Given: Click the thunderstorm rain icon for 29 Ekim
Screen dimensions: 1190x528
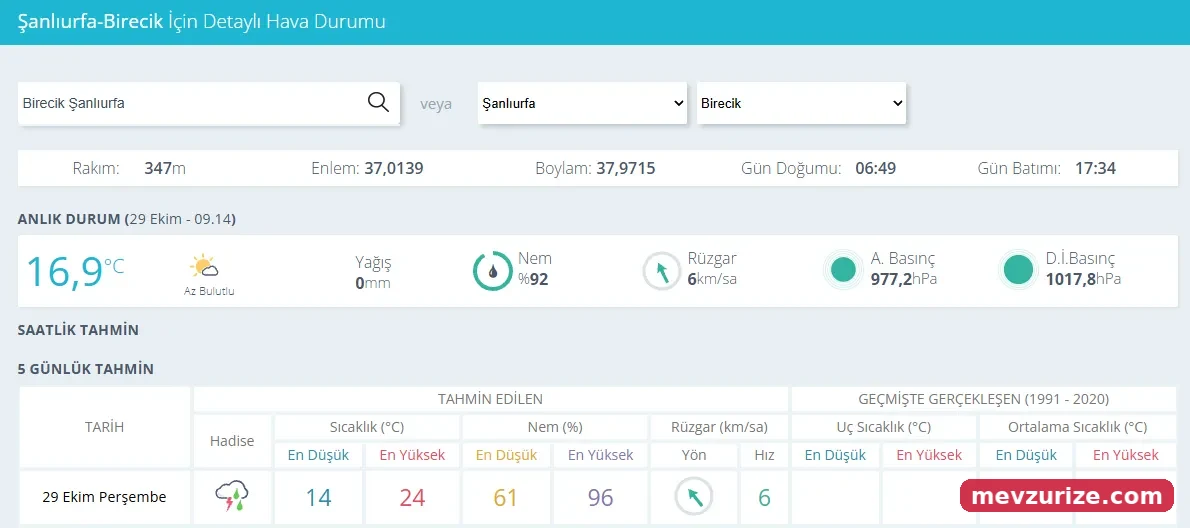Looking at the screenshot, I should pos(232,497).
